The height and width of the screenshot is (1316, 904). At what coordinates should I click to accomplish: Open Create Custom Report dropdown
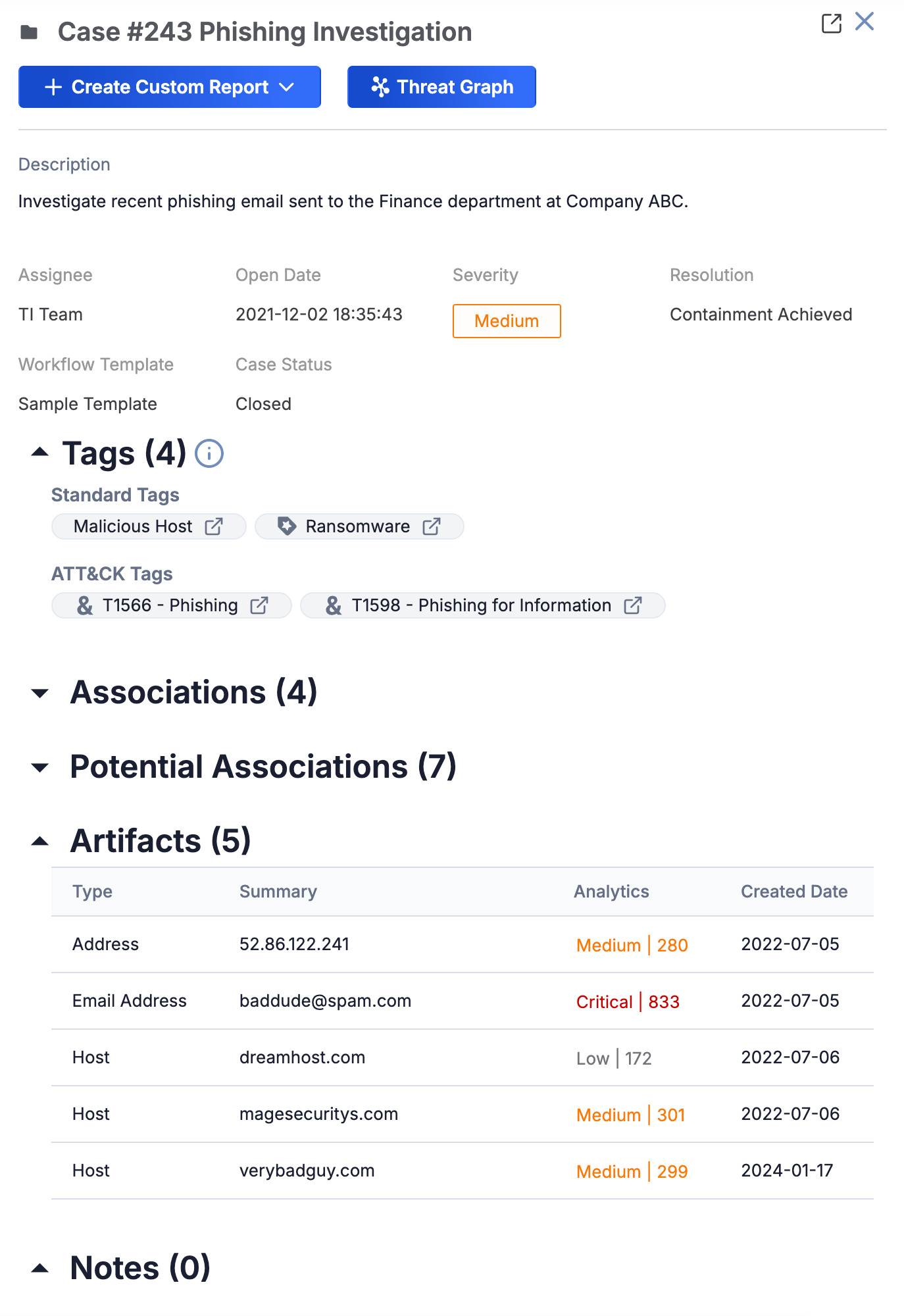click(x=170, y=87)
